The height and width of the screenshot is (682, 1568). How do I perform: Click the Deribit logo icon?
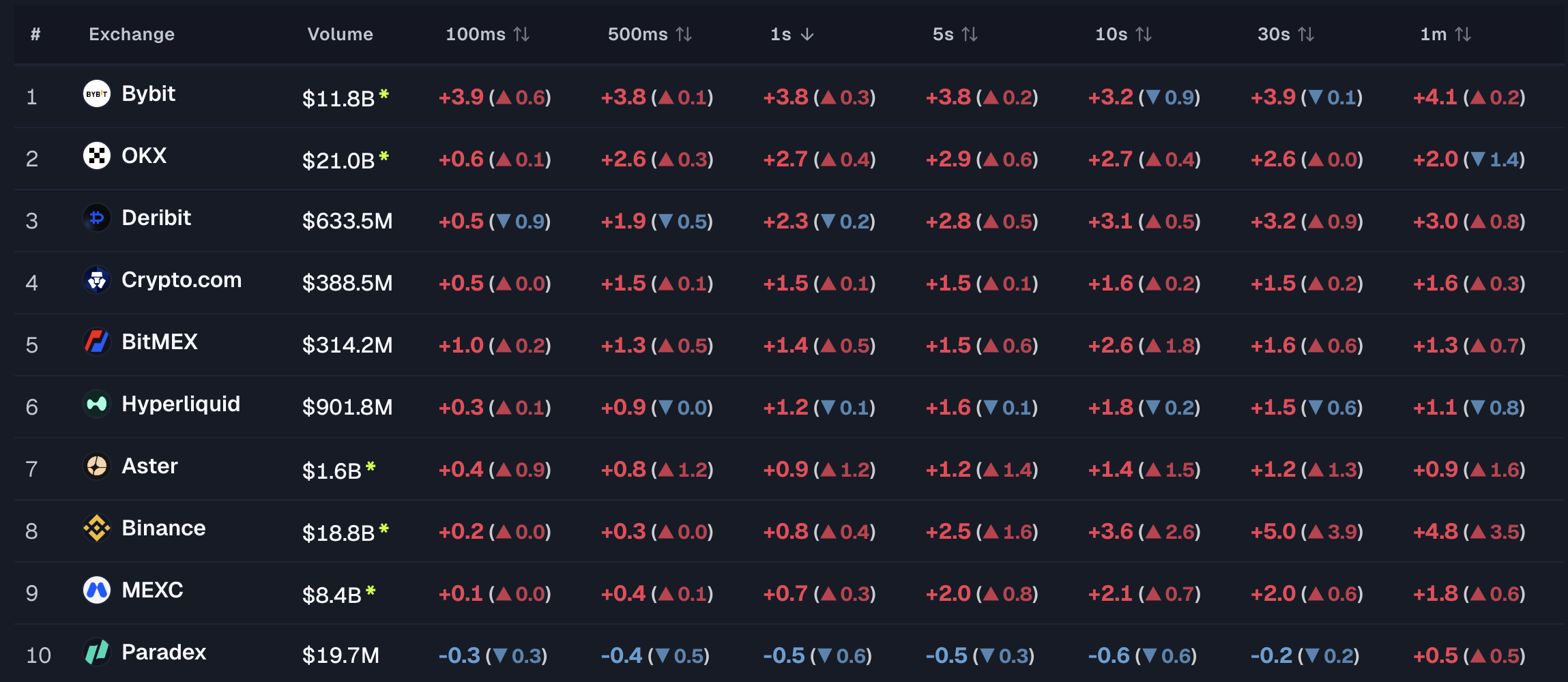[x=97, y=218]
